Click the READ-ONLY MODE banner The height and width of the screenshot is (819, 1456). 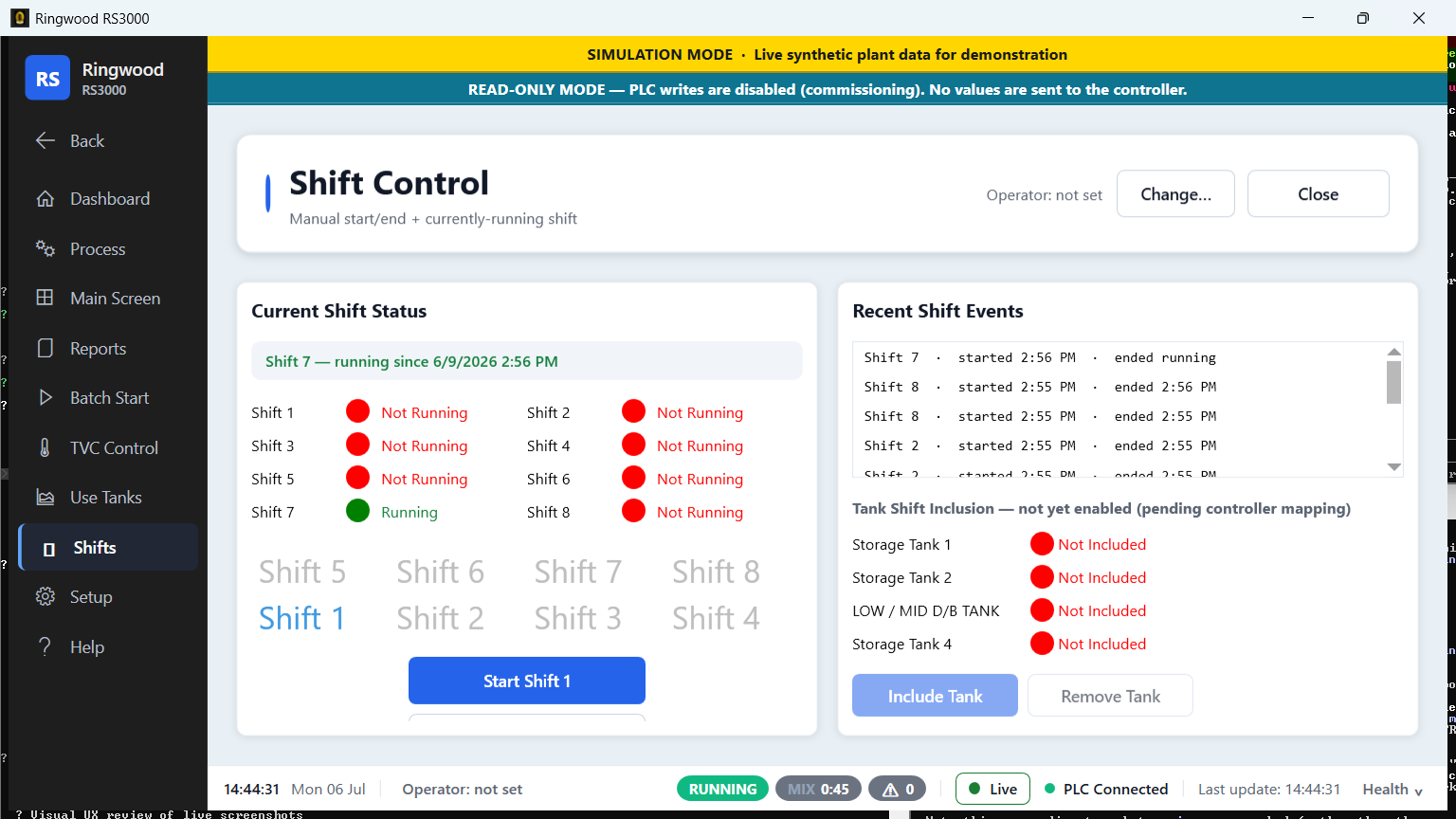click(827, 89)
